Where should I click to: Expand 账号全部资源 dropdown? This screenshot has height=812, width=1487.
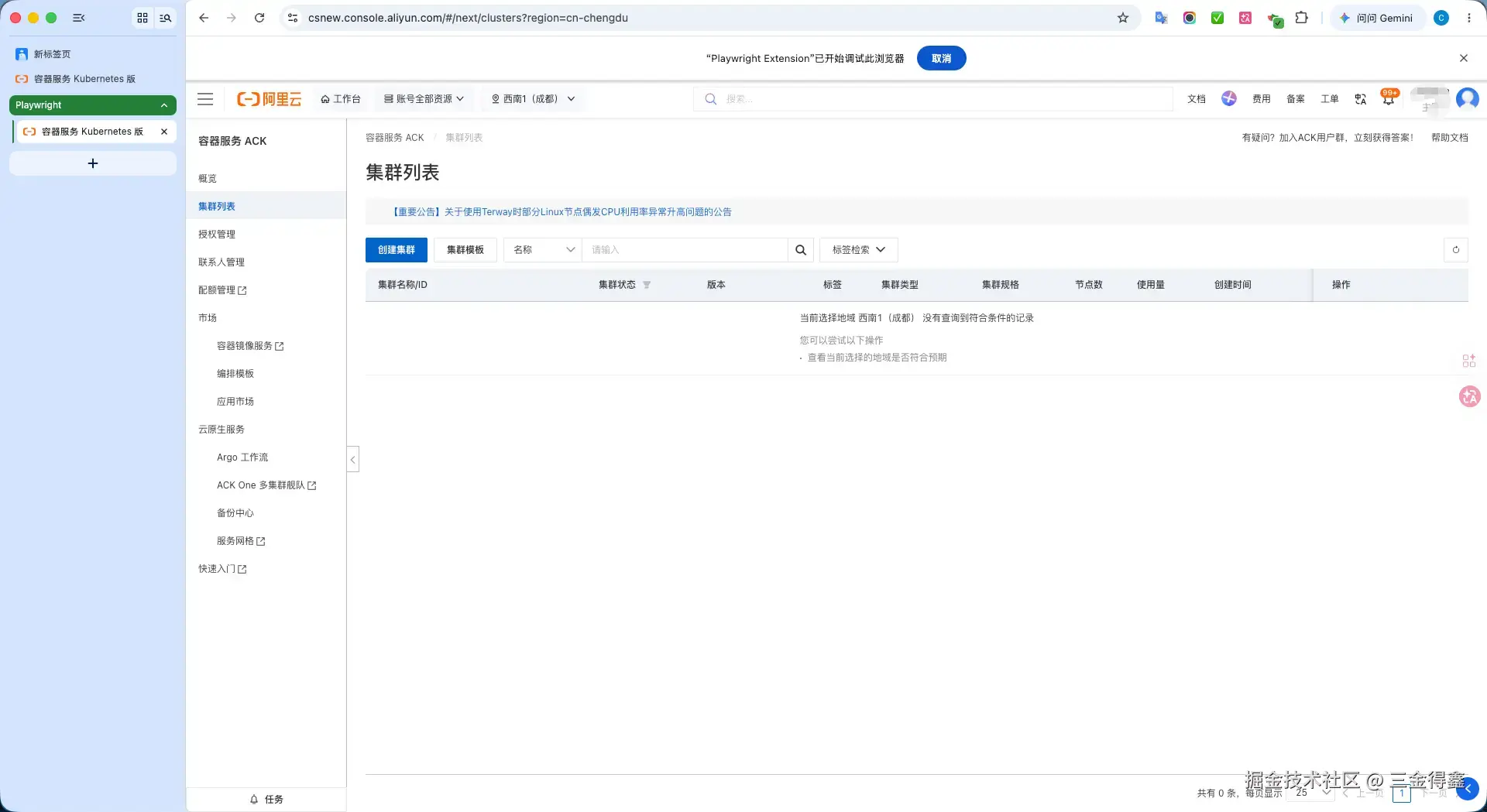pyautogui.click(x=424, y=99)
